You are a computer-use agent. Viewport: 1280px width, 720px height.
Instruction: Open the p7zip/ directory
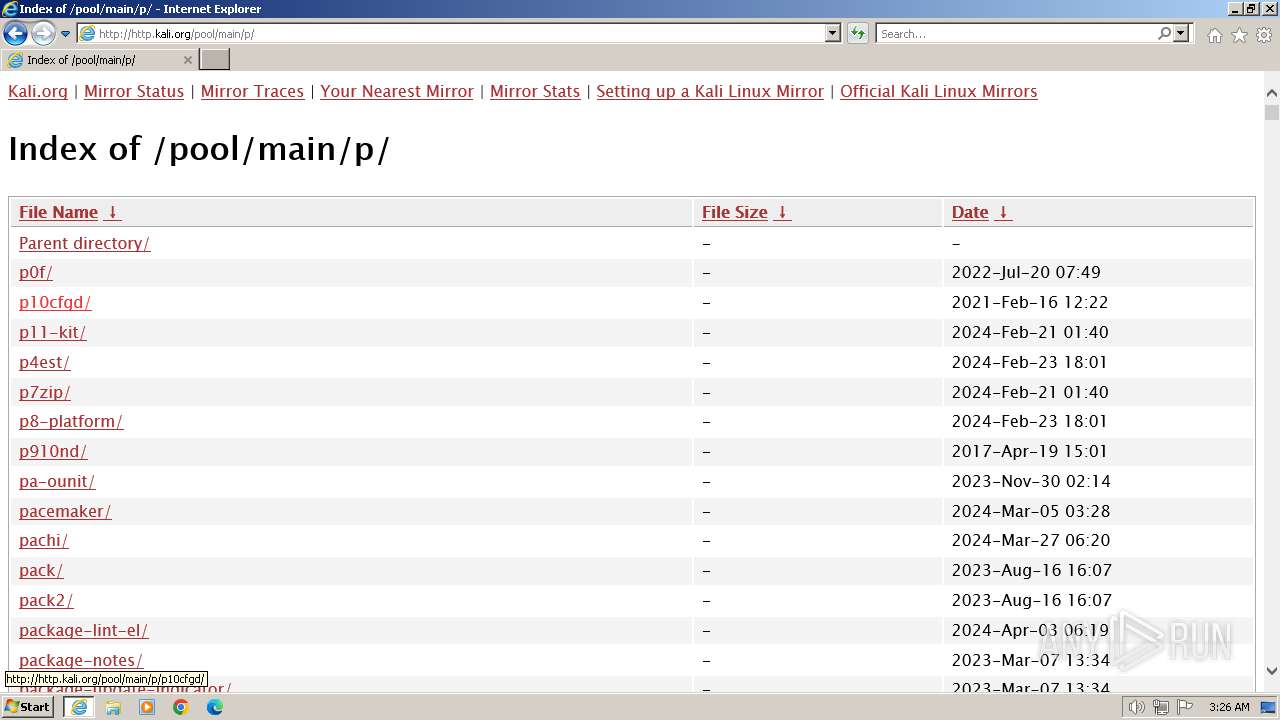(x=45, y=392)
